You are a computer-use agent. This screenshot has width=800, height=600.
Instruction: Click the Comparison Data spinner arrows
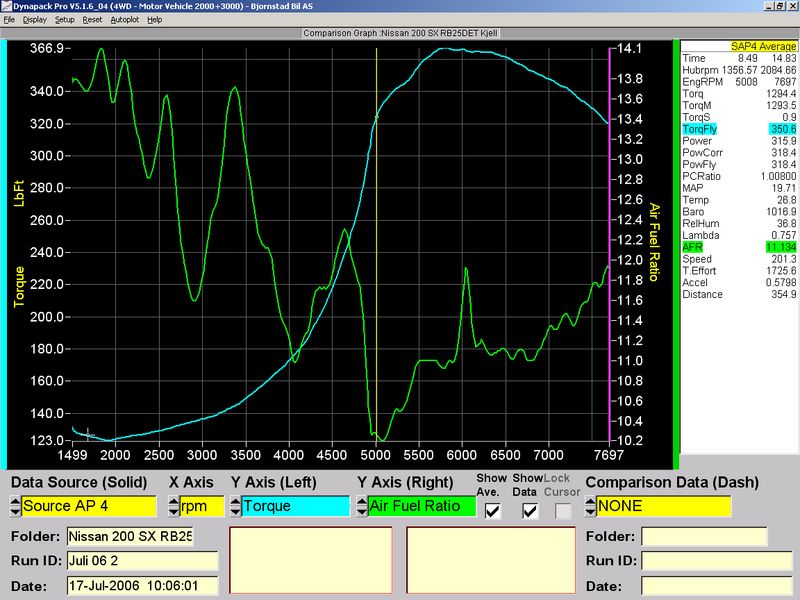[590, 506]
